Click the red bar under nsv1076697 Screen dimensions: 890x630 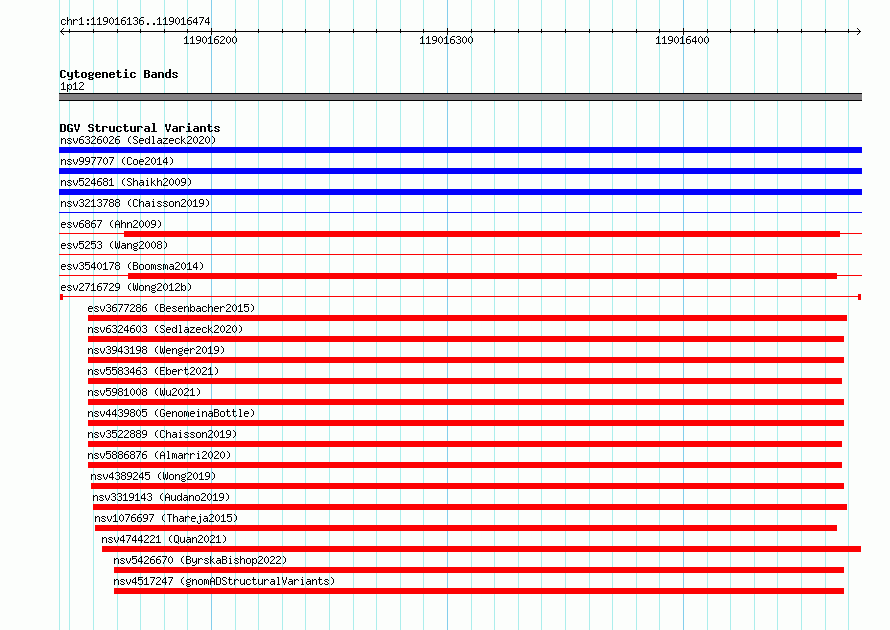pyautogui.click(x=466, y=528)
